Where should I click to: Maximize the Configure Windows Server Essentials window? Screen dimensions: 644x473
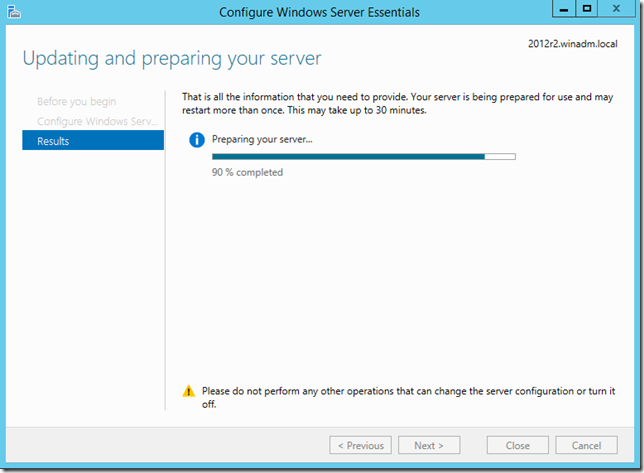click(587, 9)
